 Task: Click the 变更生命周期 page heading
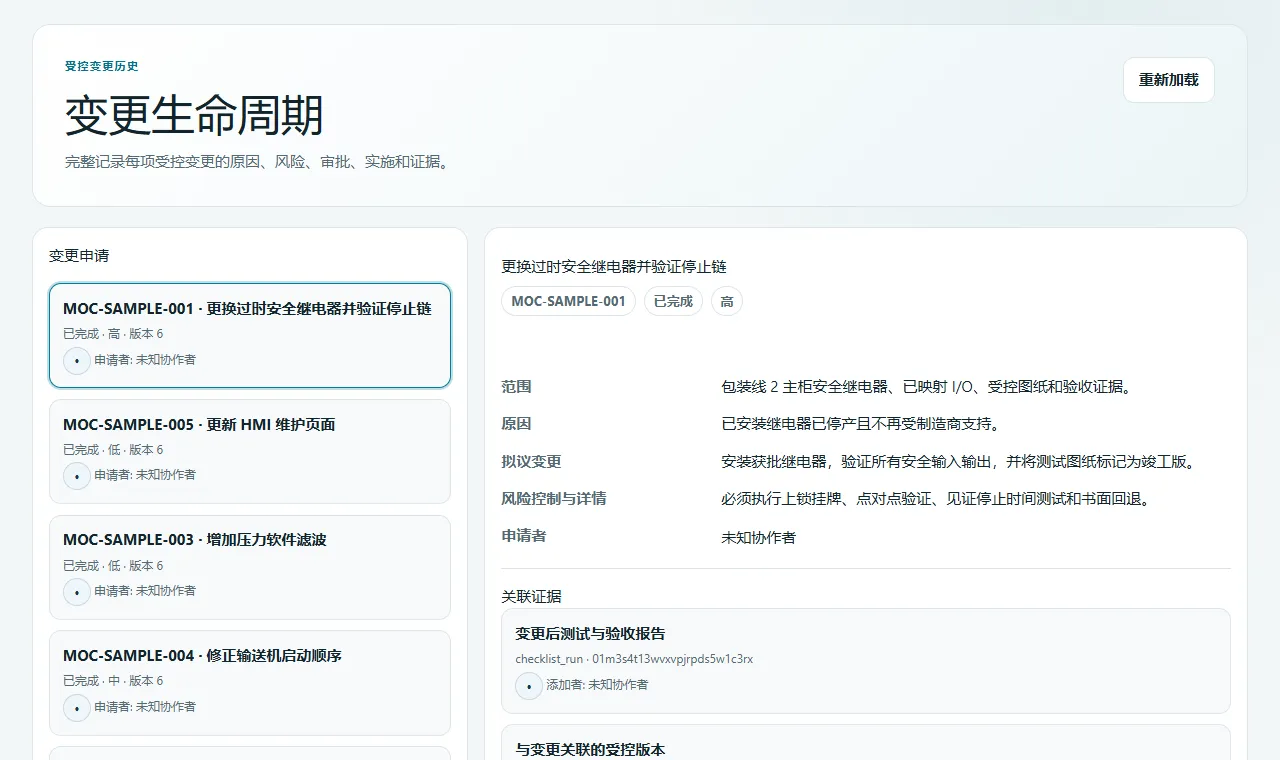click(x=194, y=116)
